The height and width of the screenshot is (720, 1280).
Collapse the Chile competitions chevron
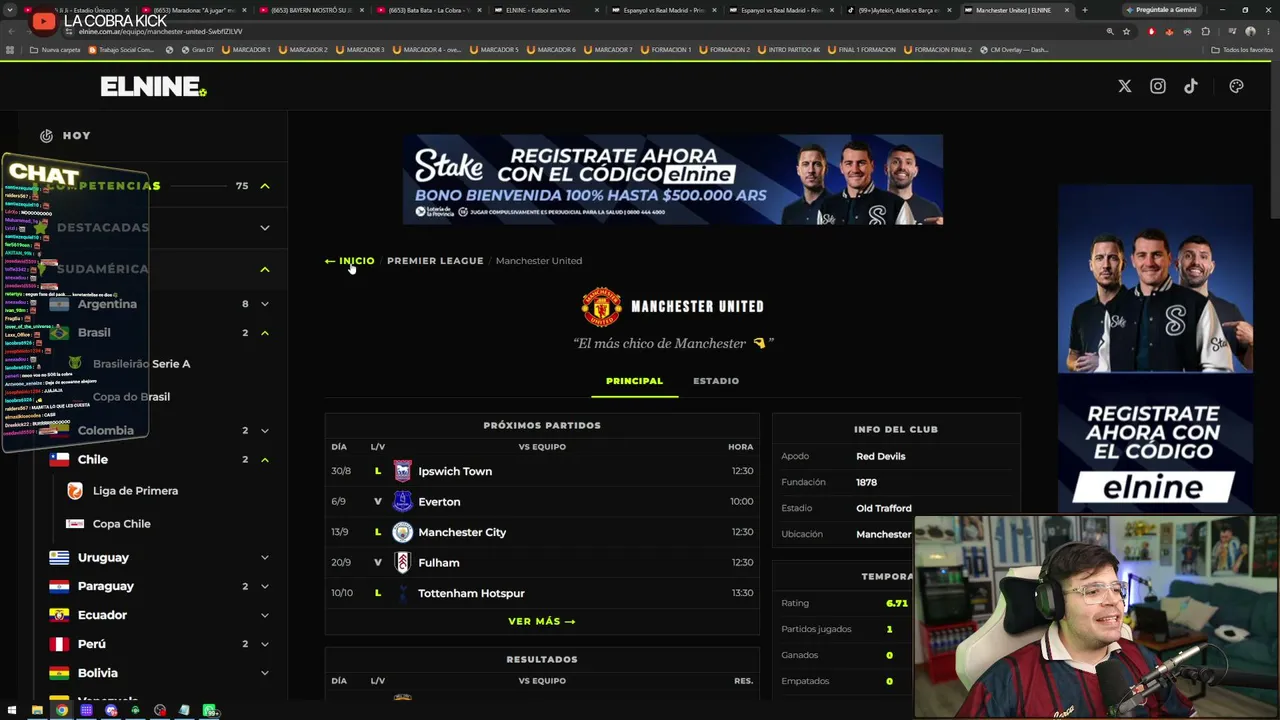(265, 460)
